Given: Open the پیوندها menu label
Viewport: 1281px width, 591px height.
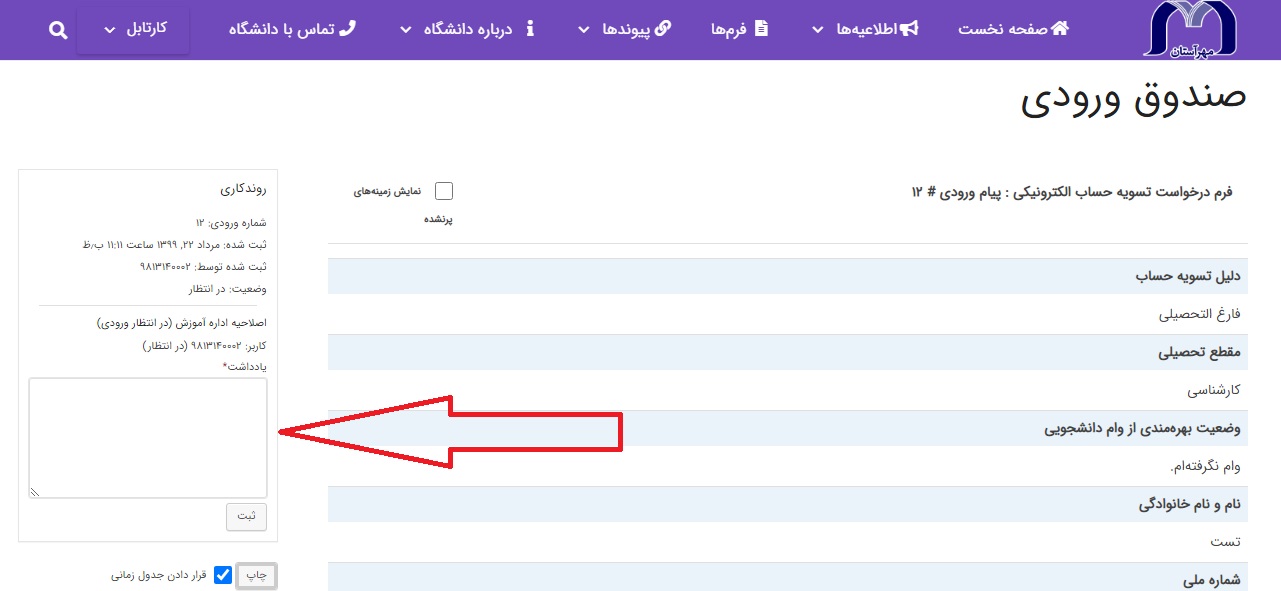Looking at the screenshot, I should 625,29.
